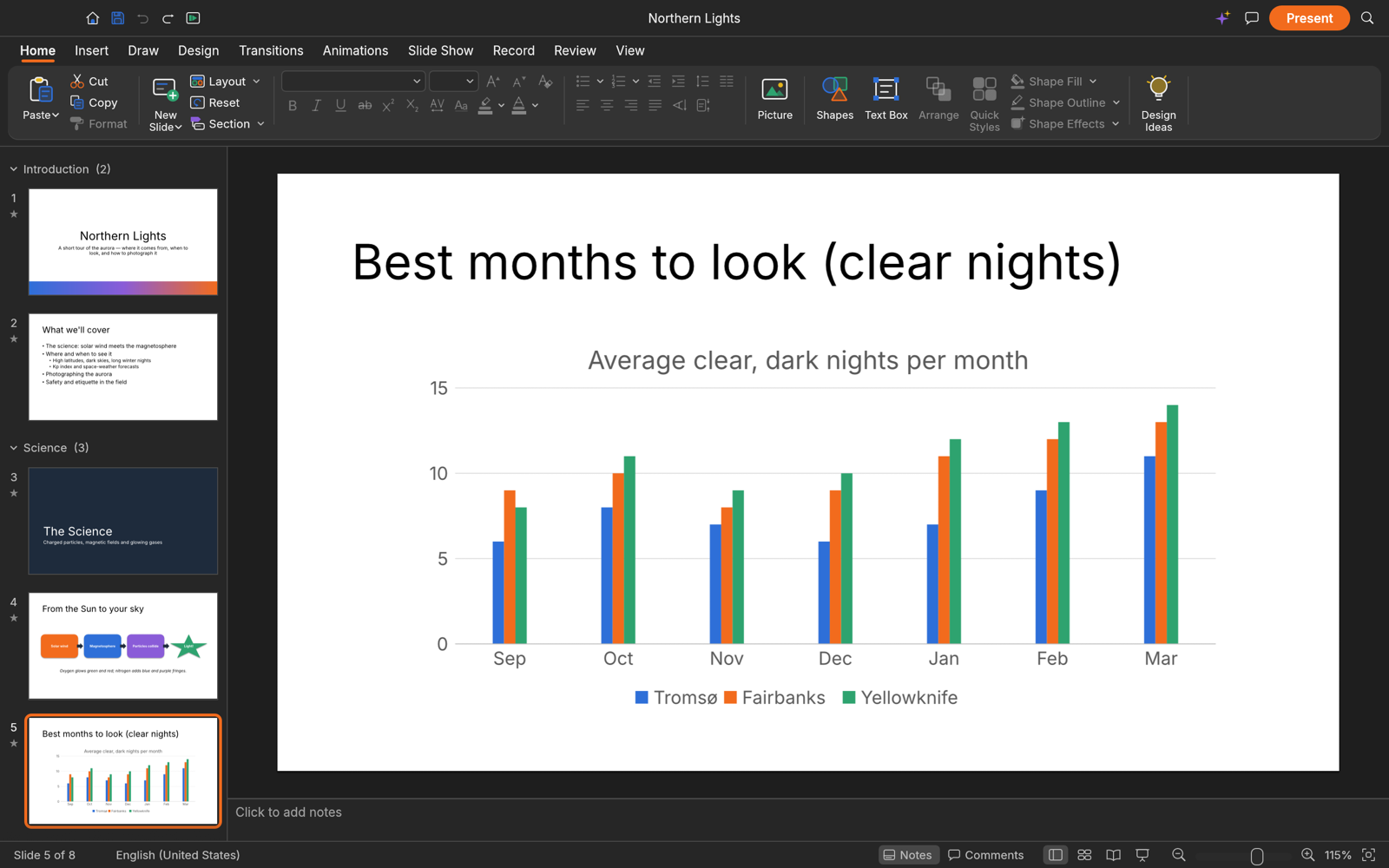Click the Copy button

(94, 102)
